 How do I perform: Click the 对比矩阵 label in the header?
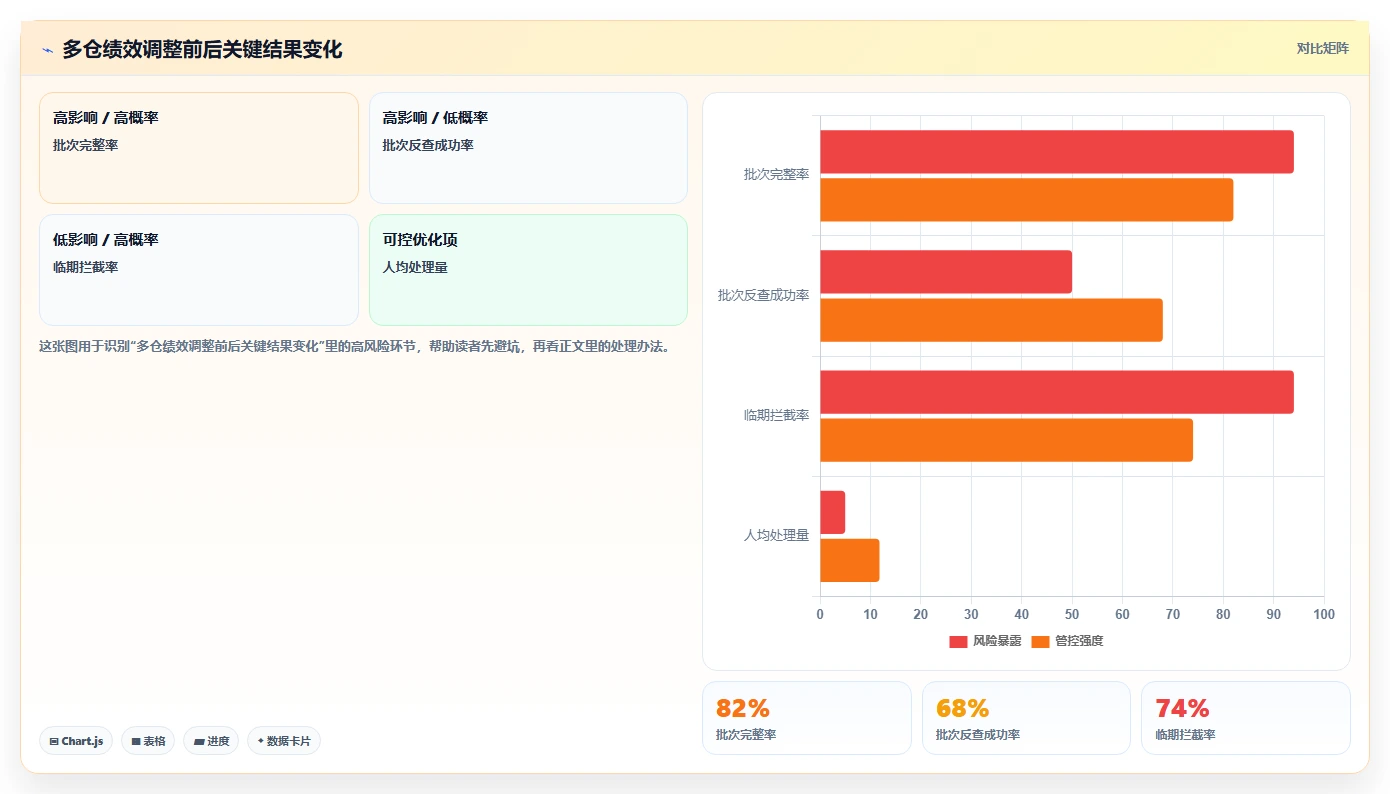[1322, 48]
